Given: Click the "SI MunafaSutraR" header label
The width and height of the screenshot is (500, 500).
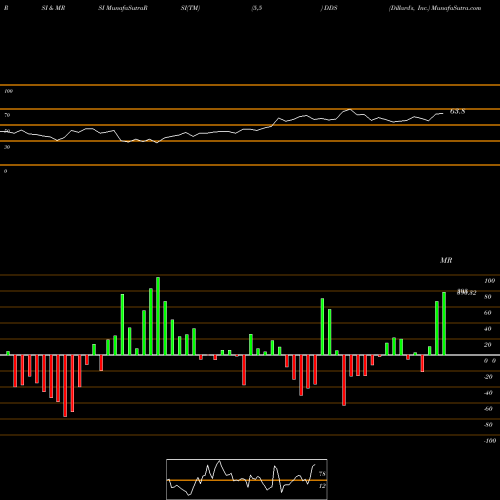Looking at the screenshot, I should (x=123, y=8).
